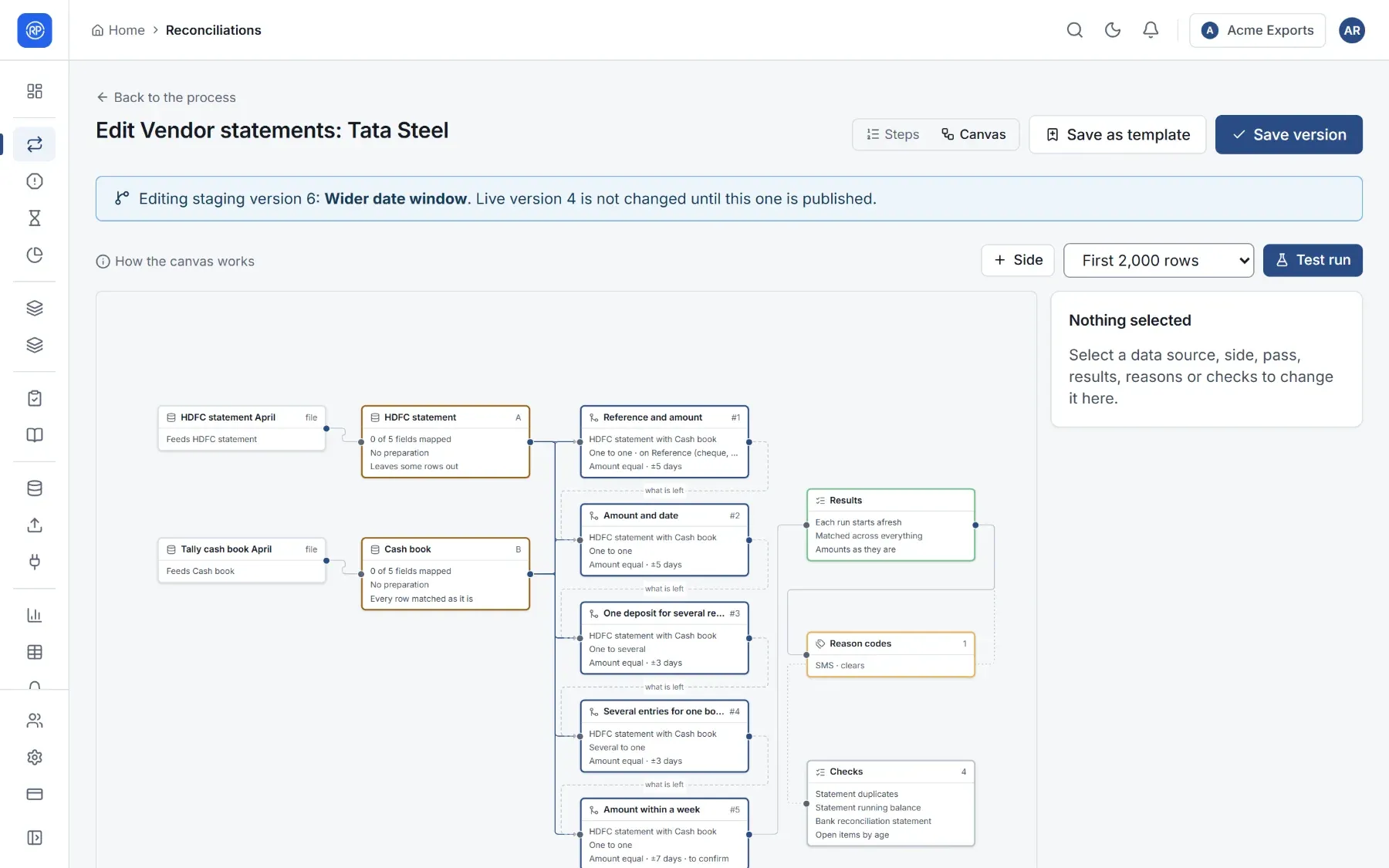Click the Test run button

tap(1313, 261)
